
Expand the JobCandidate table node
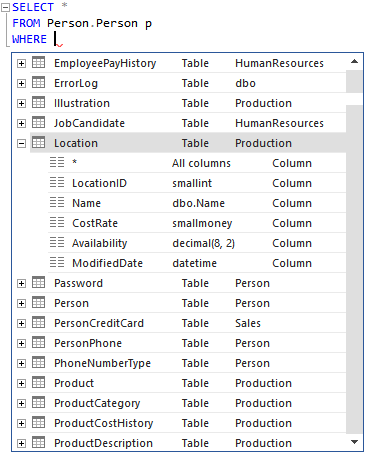tap(21, 123)
